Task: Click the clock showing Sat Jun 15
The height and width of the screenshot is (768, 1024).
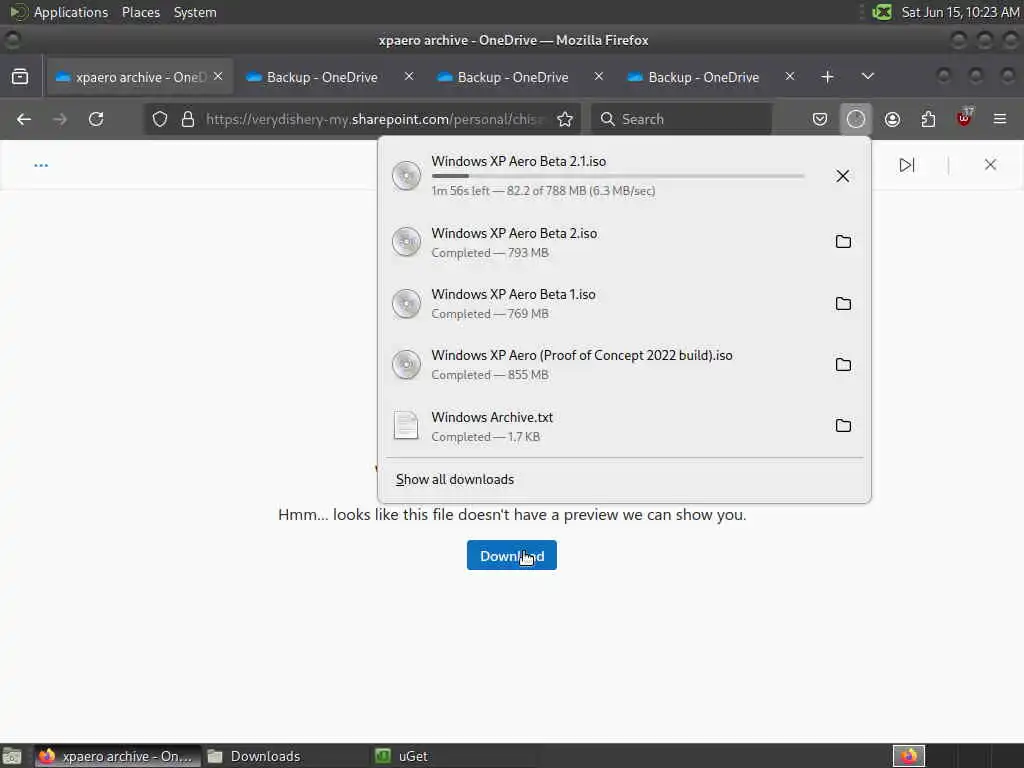Action: click(x=960, y=12)
